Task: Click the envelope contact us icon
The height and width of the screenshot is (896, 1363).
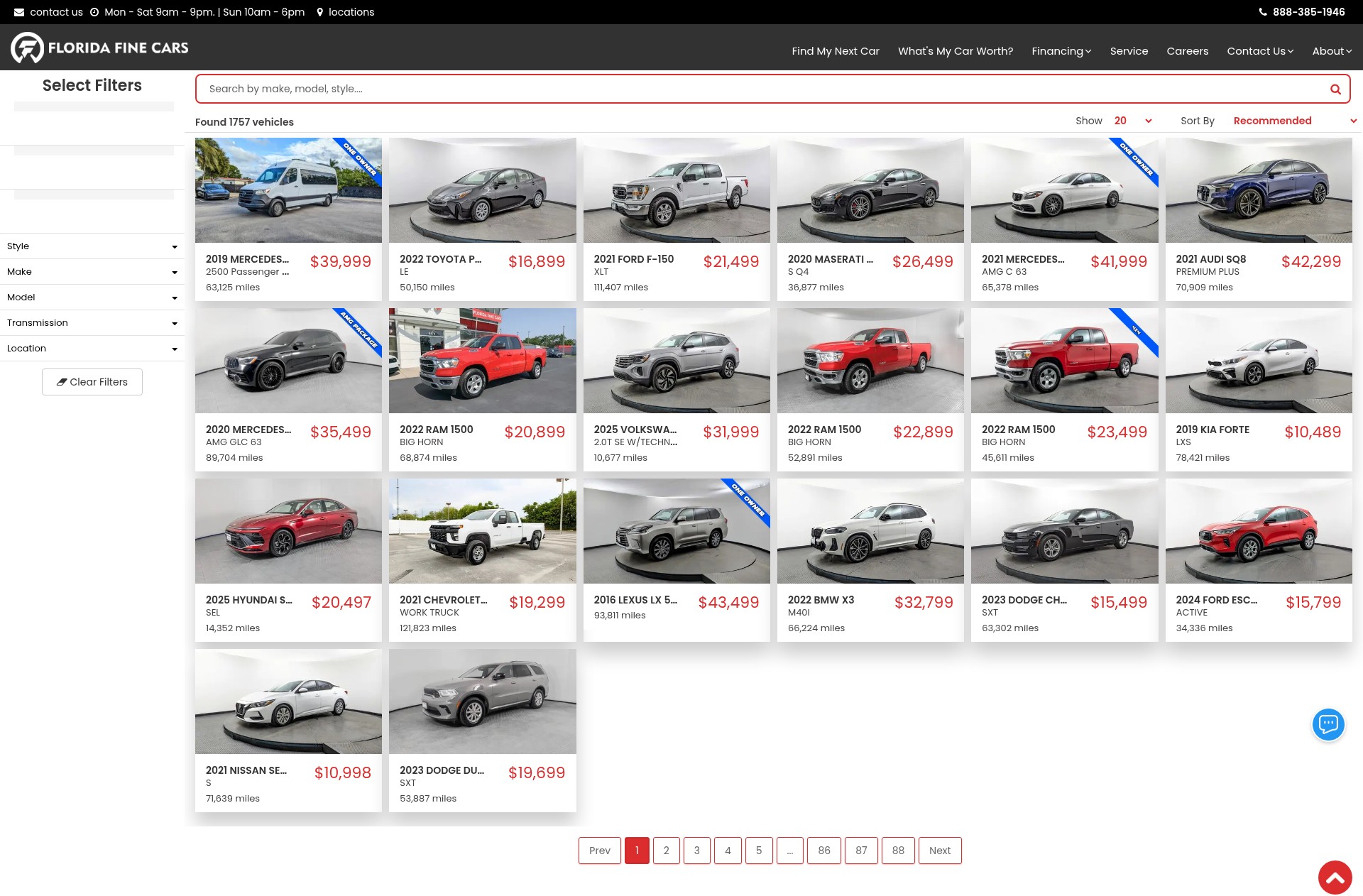Action: (x=19, y=12)
